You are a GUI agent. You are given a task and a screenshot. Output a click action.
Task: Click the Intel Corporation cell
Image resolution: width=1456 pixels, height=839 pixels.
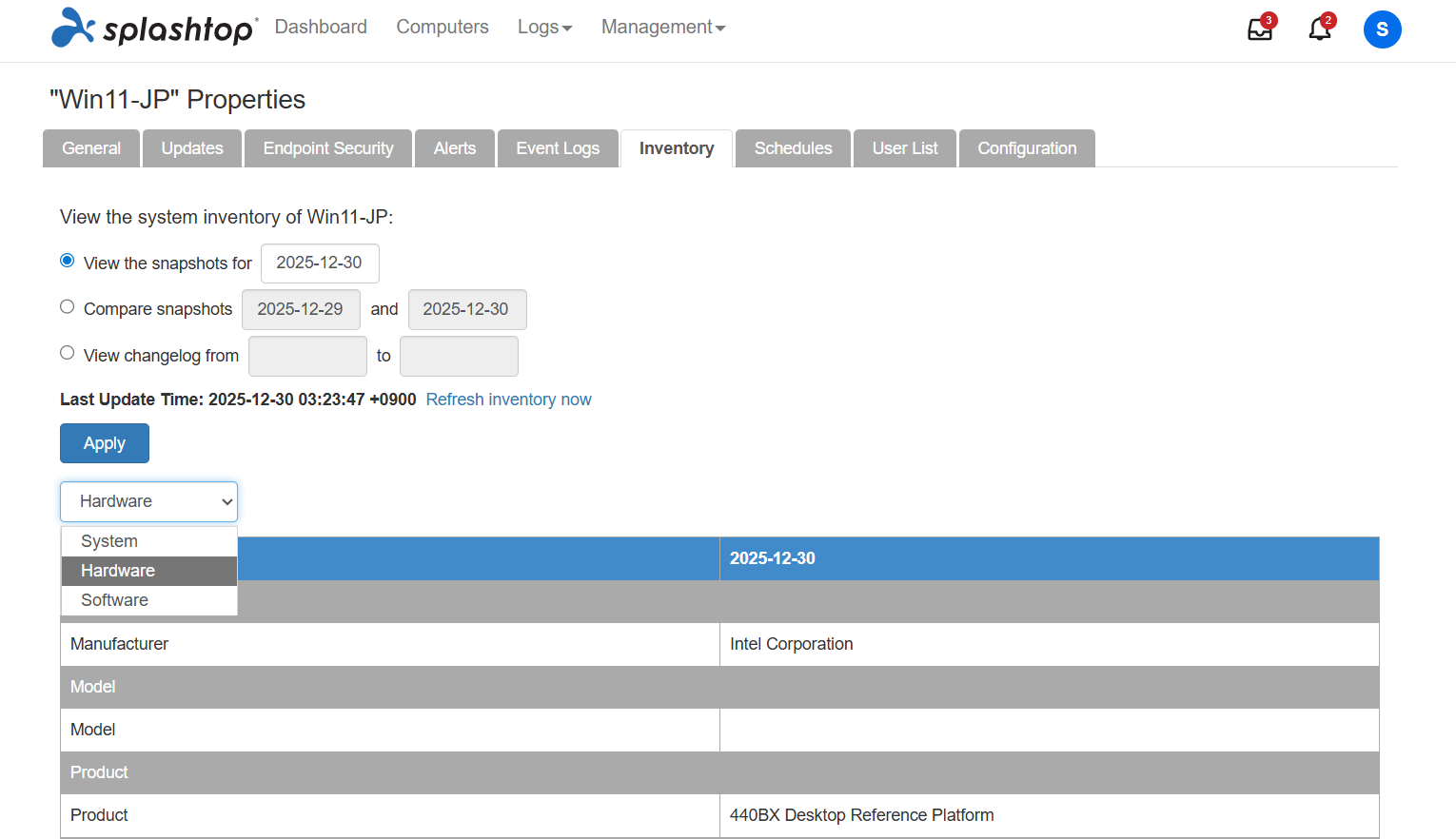coord(1050,644)
